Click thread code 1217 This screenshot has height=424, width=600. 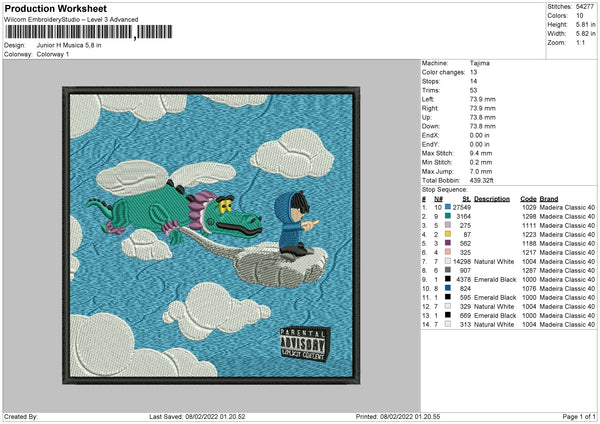point(530,252)
